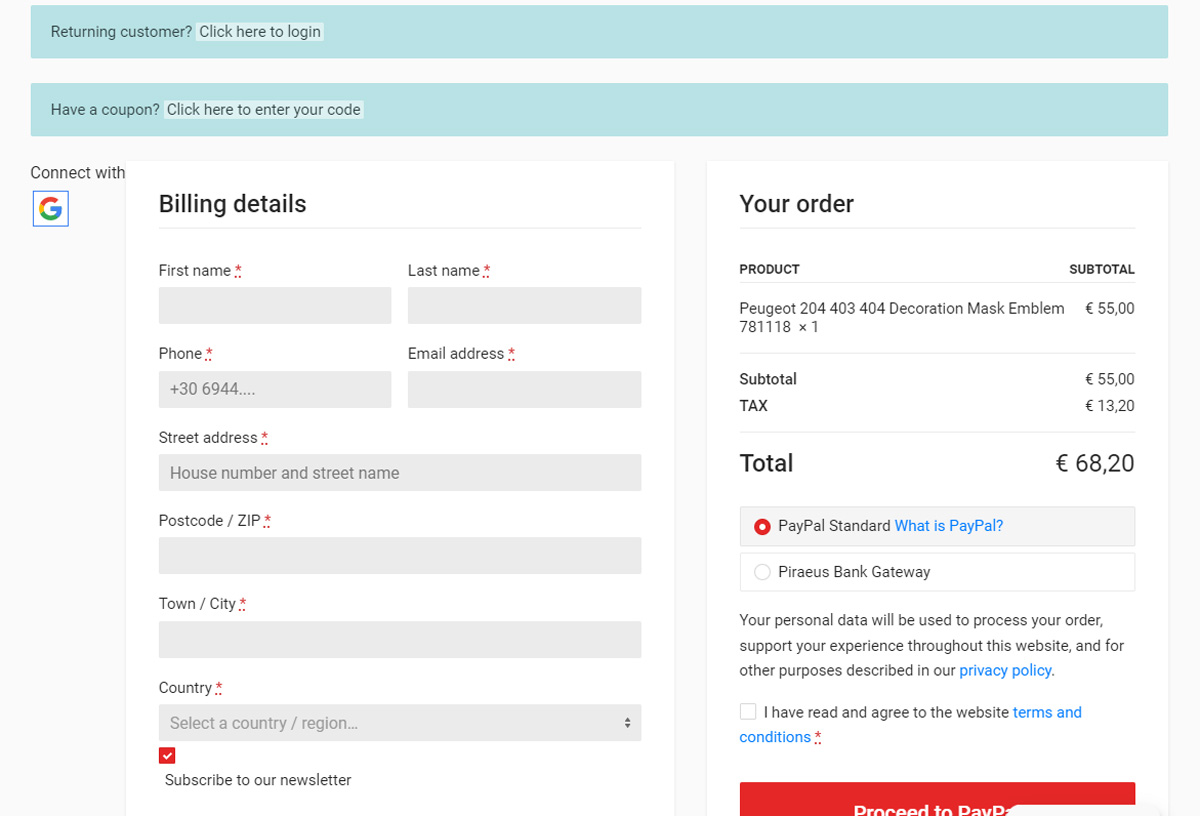
Task: Click here to login link
Action: pos(260,32)
